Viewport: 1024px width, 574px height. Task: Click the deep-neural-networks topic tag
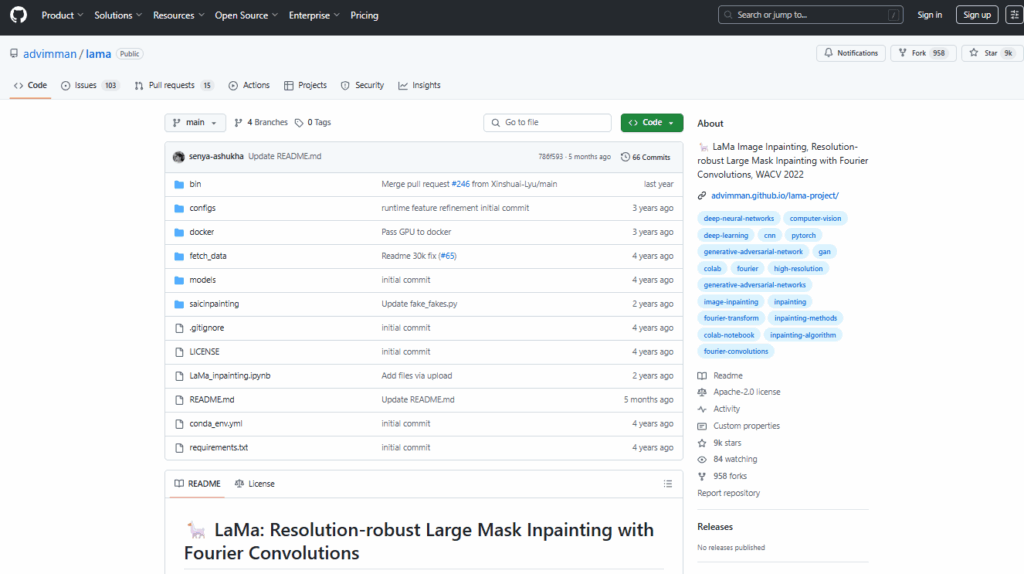[x=739, y=219]
